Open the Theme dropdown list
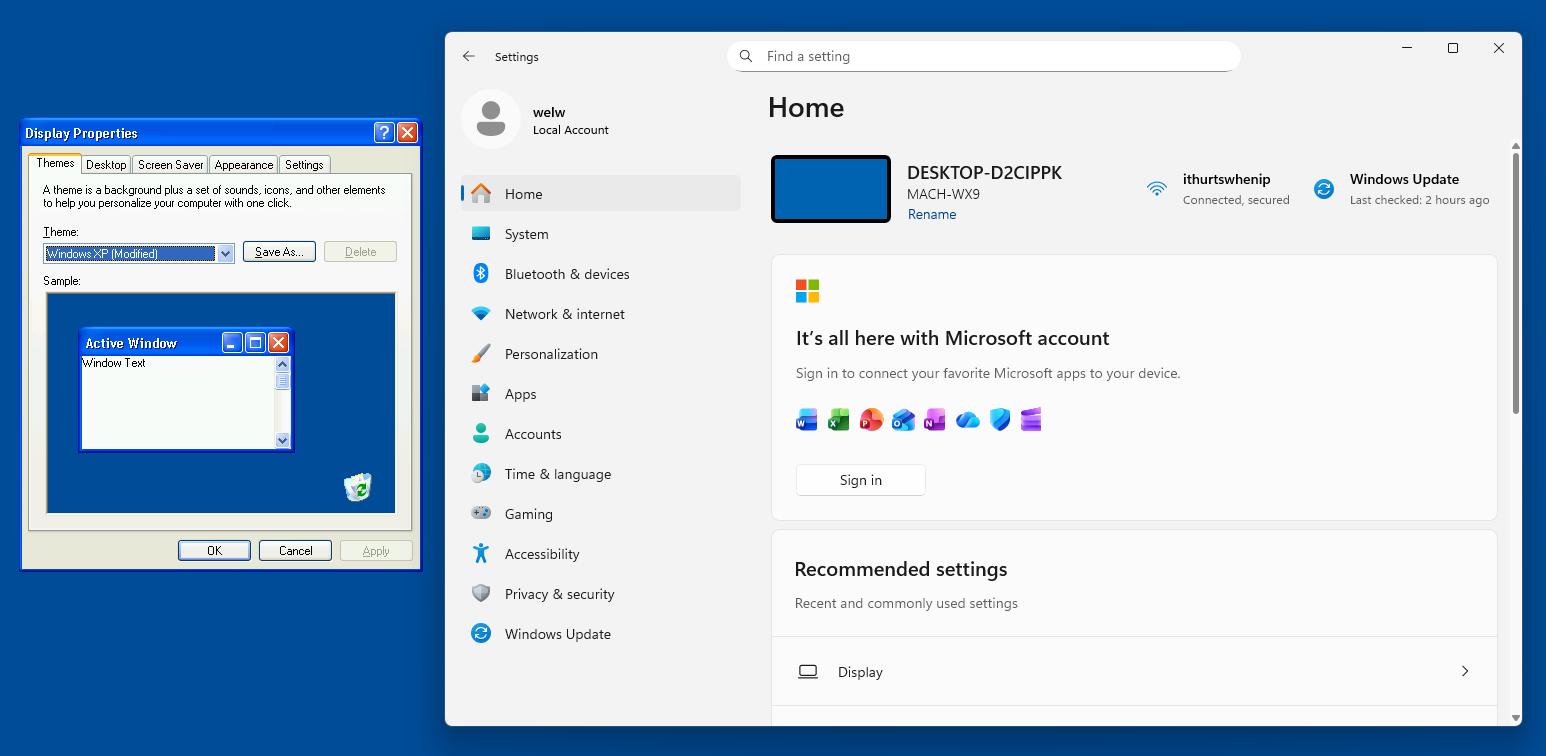This screenshot has height=756, width=1546. coord(226,254)
